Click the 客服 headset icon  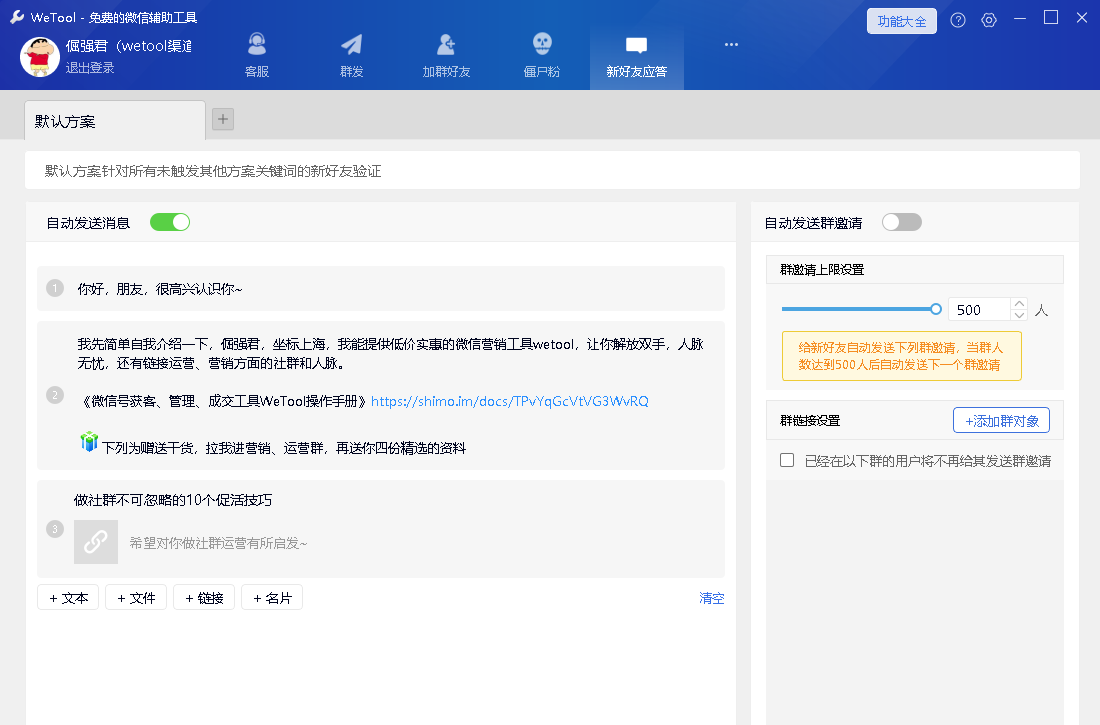[257, 44]
